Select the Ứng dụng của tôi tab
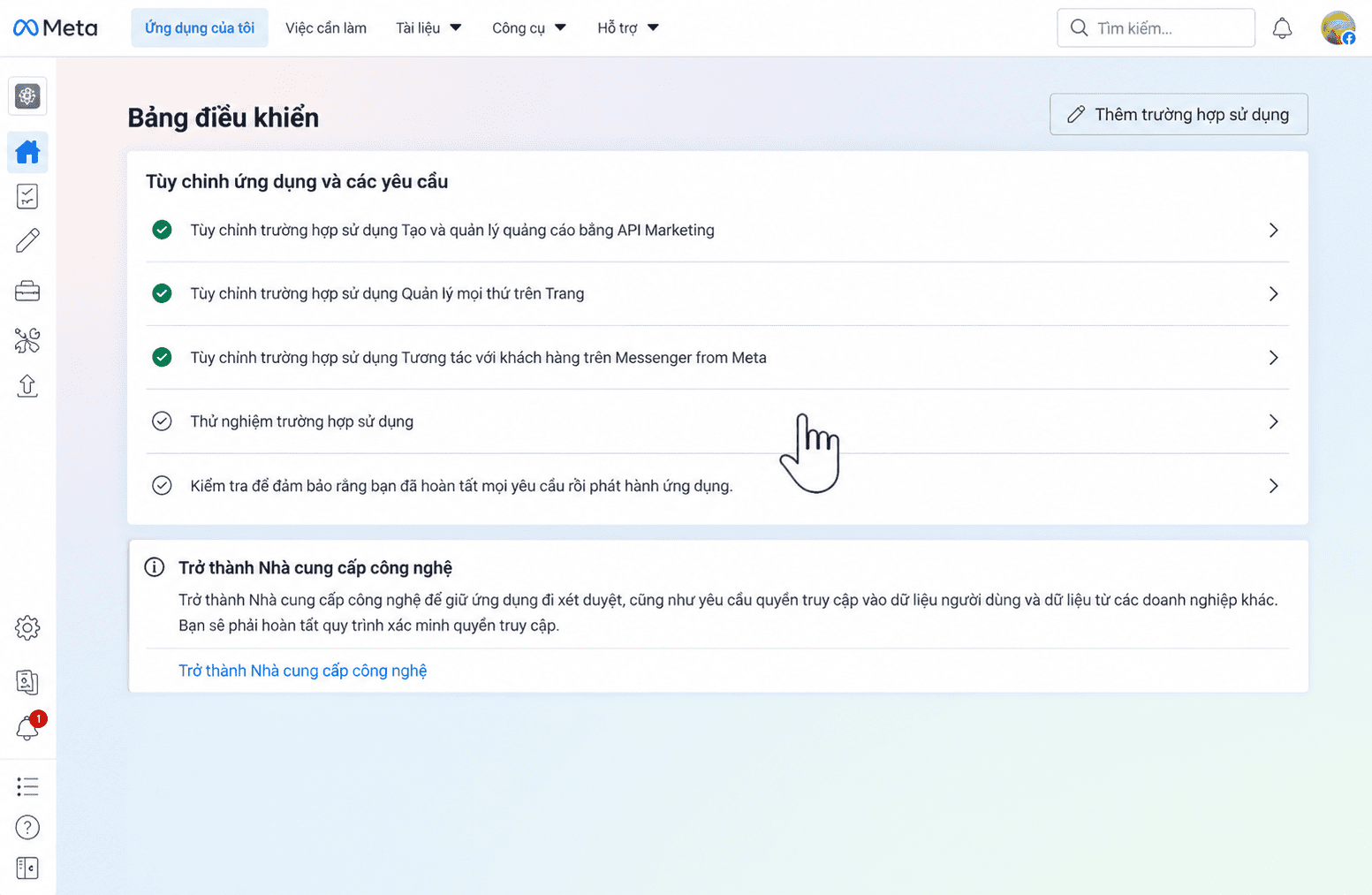The image size is (1372, 895). pos(200,28)
